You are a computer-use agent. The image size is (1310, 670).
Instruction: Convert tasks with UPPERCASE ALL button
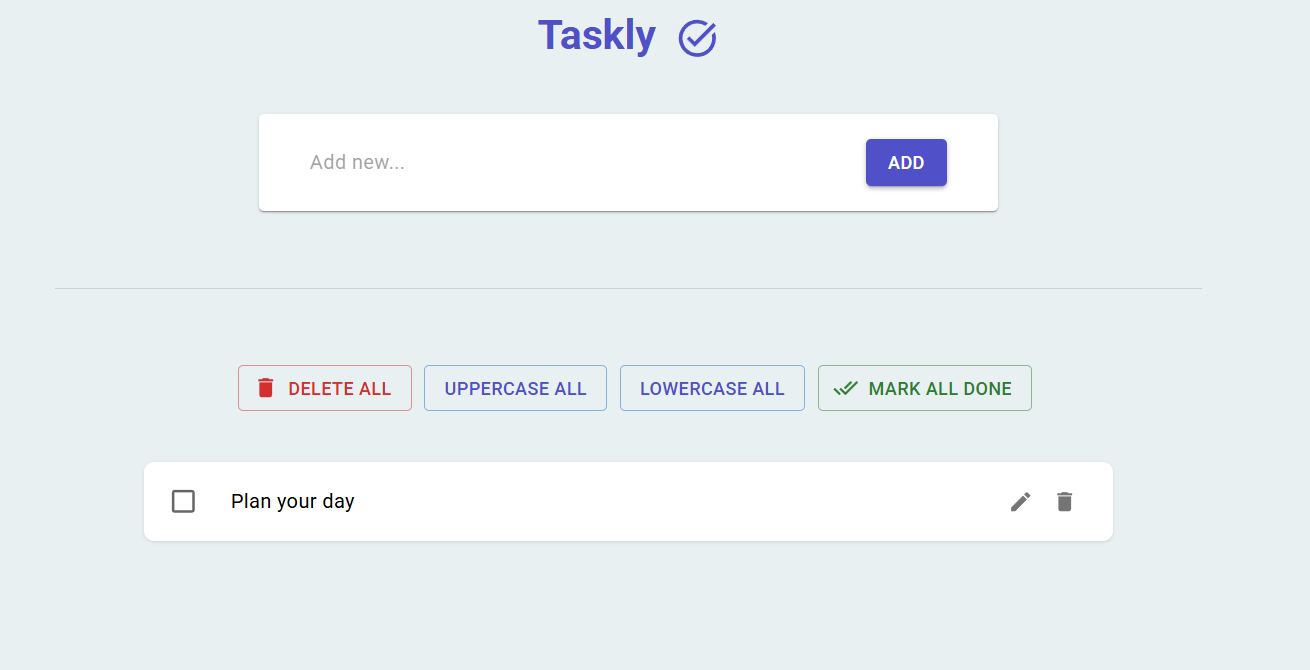tap(515, 389)
